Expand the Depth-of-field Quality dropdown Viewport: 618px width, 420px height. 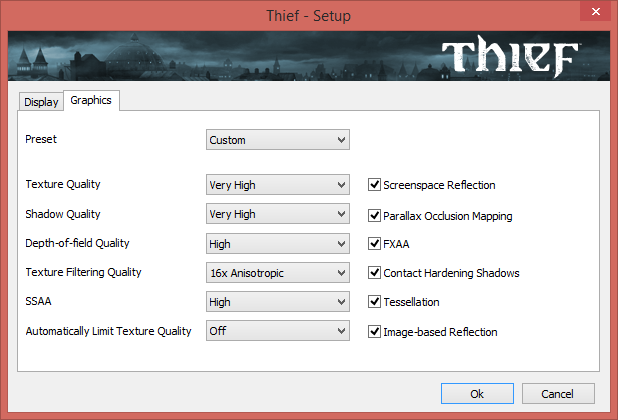pos(277,244)
